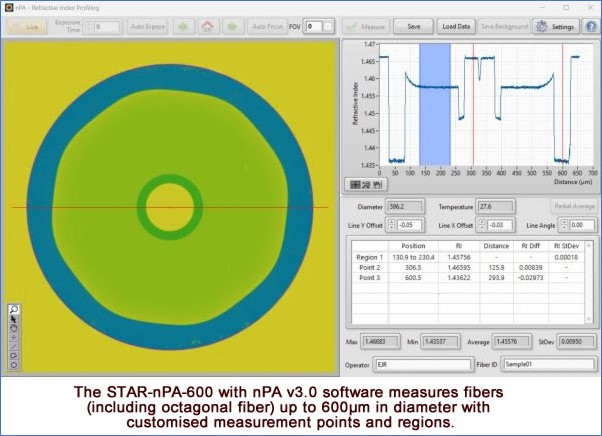Click the Auto Focus button
This screenshot has width=602, height=436.
point(267,26)
